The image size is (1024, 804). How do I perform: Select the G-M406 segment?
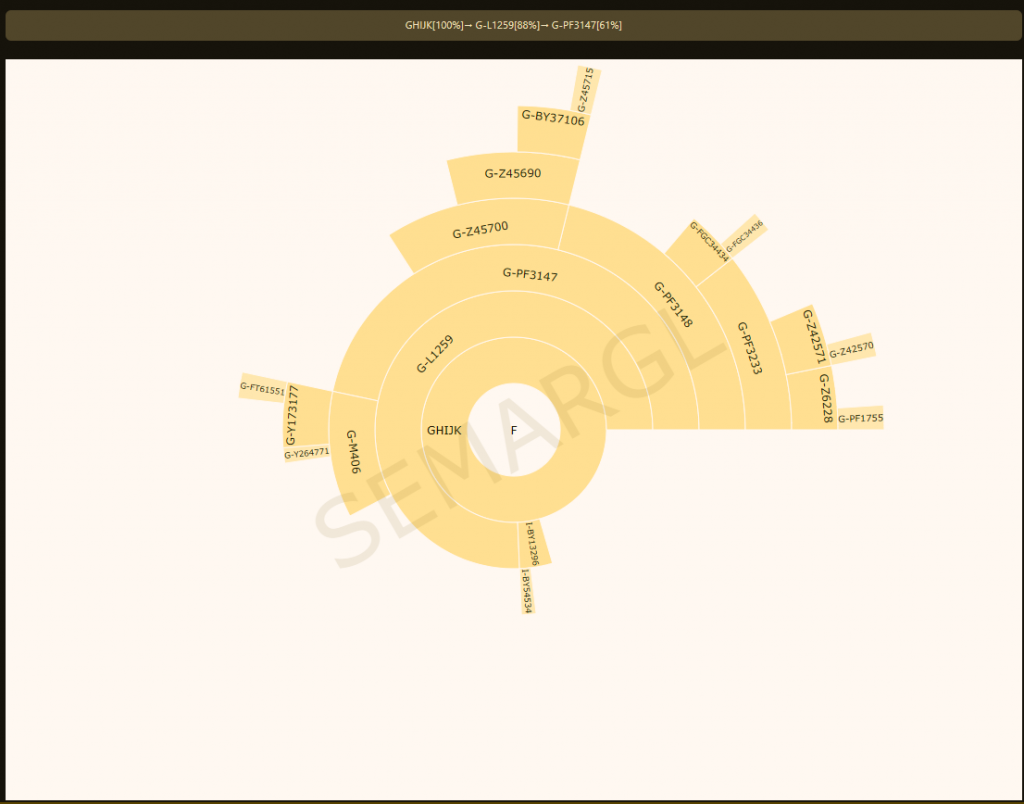(352, 452)
